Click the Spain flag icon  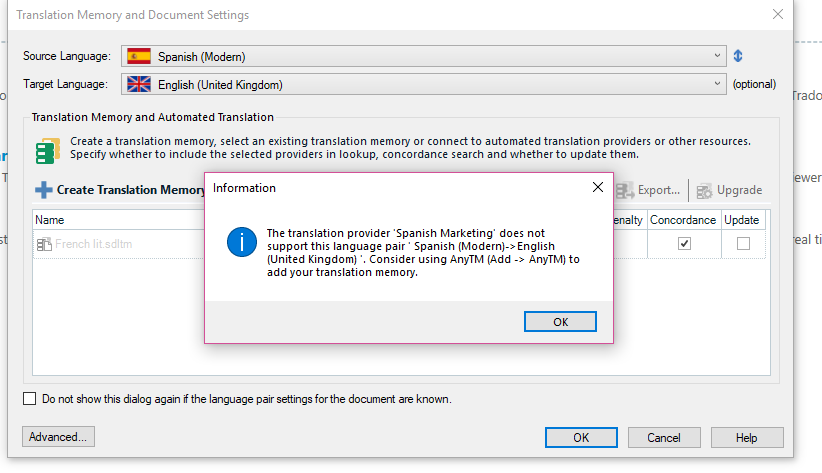(139, 56)
